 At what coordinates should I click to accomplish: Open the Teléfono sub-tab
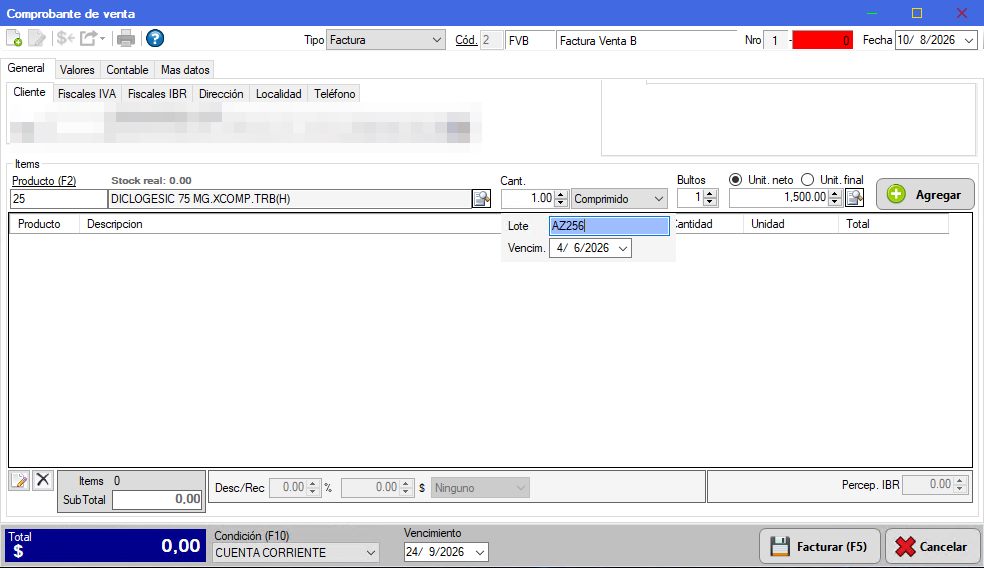pyautogui.click(x=334, y=94)
